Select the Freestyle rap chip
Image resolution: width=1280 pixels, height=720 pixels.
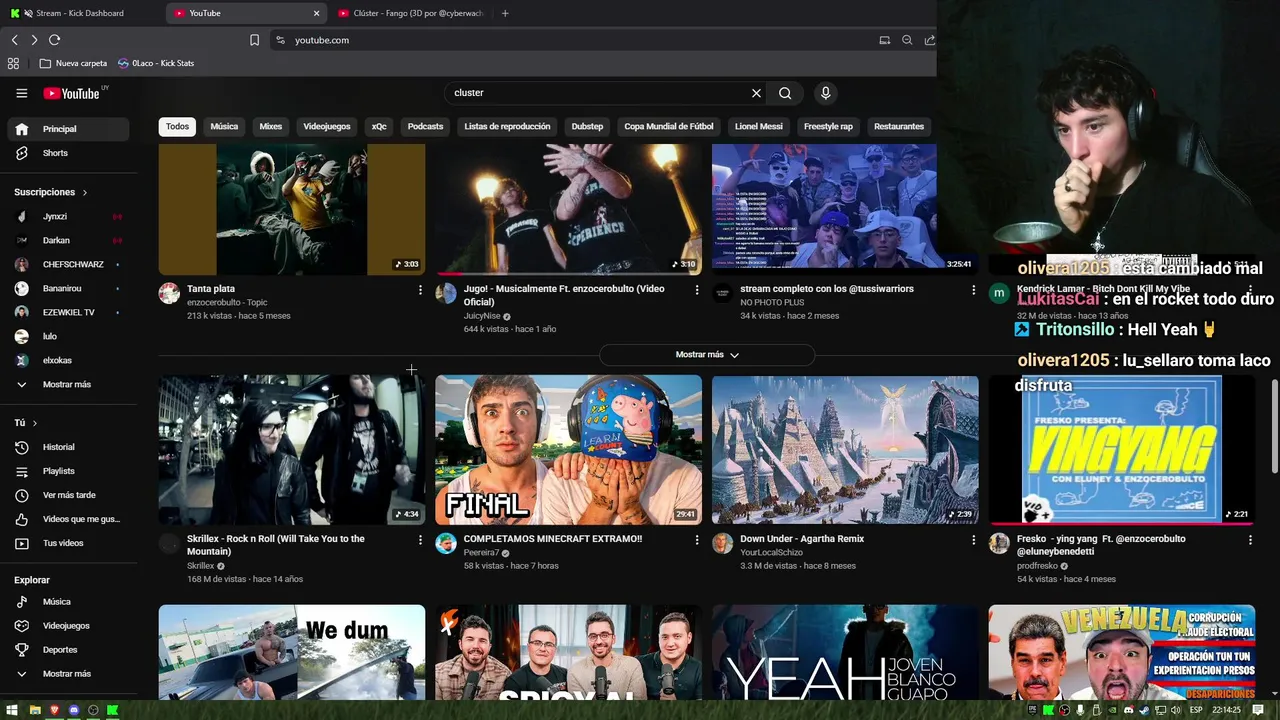(x=828, y=127)
